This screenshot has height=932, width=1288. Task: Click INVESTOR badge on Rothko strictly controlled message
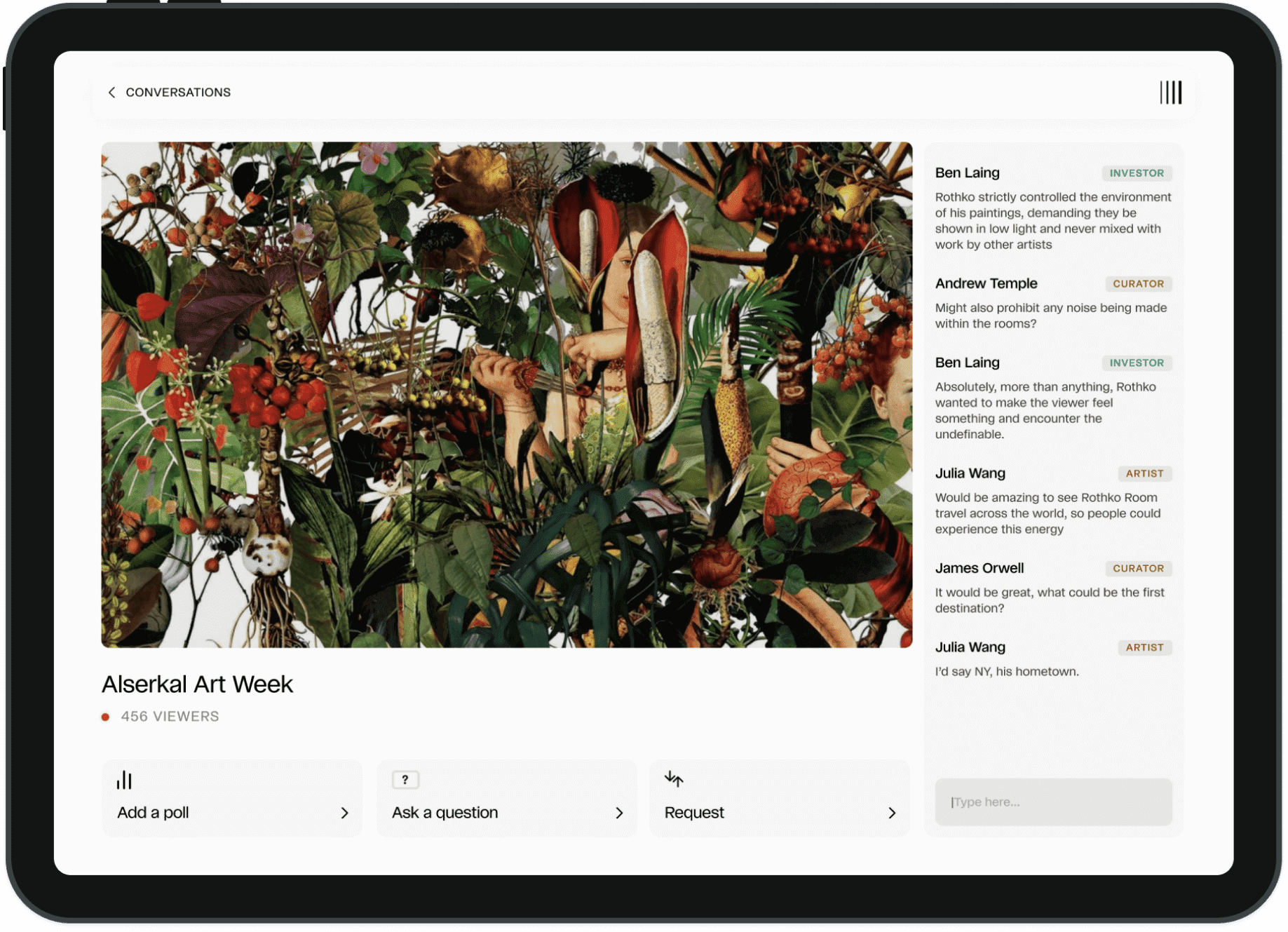[1137, 173]
